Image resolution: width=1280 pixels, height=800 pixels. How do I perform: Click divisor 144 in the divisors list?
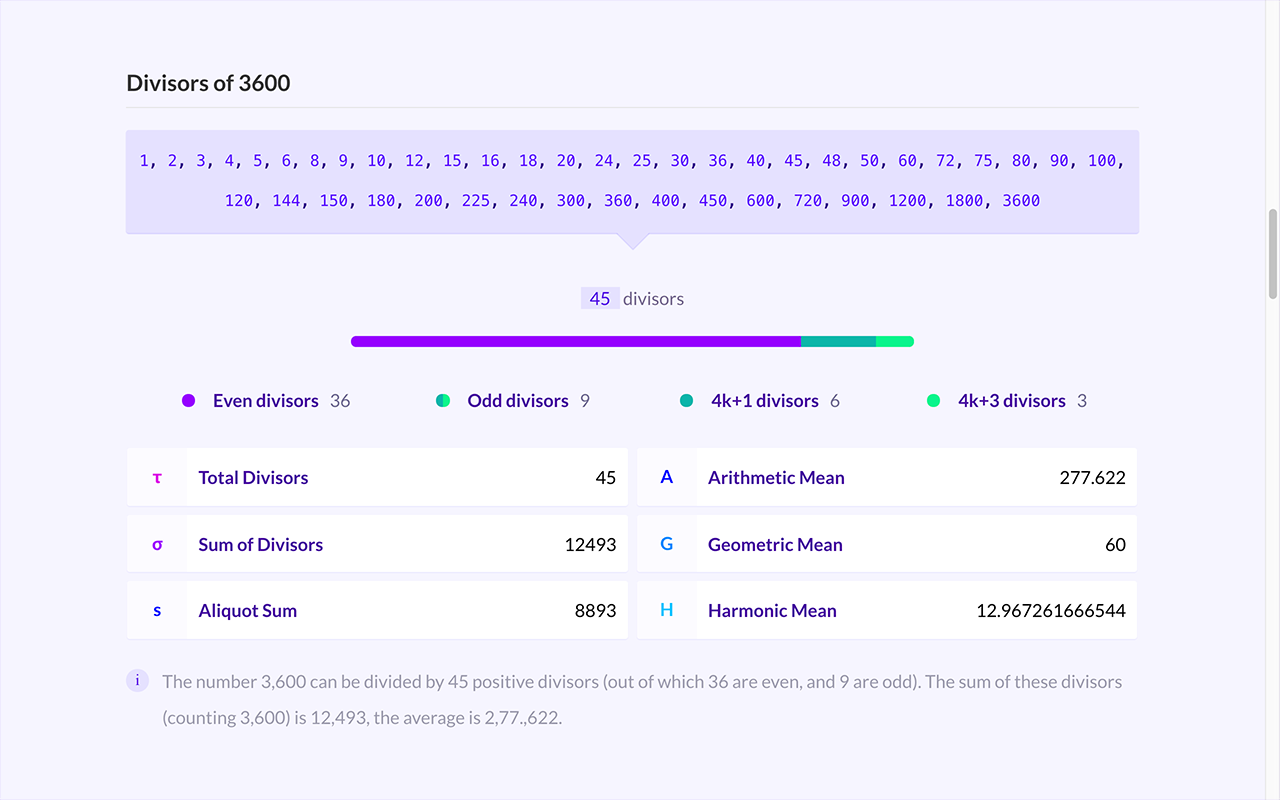pos(287,201)
